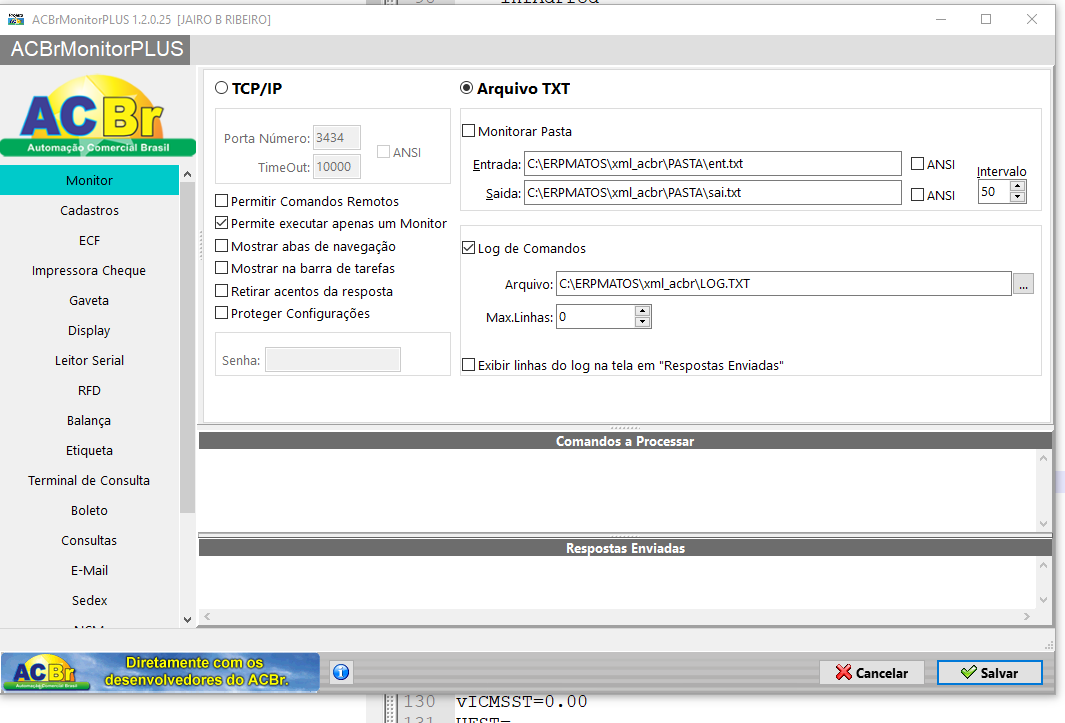Viewport: 1065px width, 723px height.
Task: Click Respostas Enviadas left scroll arrow
Action: (x=208, y=616)
